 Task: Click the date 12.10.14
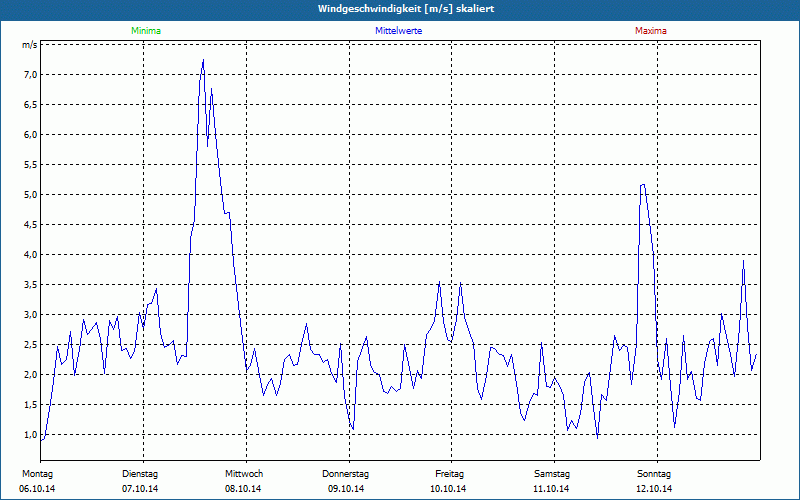[x=654, y=489]
